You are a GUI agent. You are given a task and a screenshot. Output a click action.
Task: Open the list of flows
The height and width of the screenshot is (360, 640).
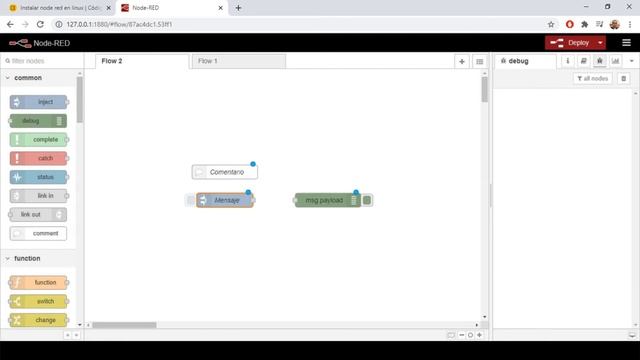tap(480, 62)
